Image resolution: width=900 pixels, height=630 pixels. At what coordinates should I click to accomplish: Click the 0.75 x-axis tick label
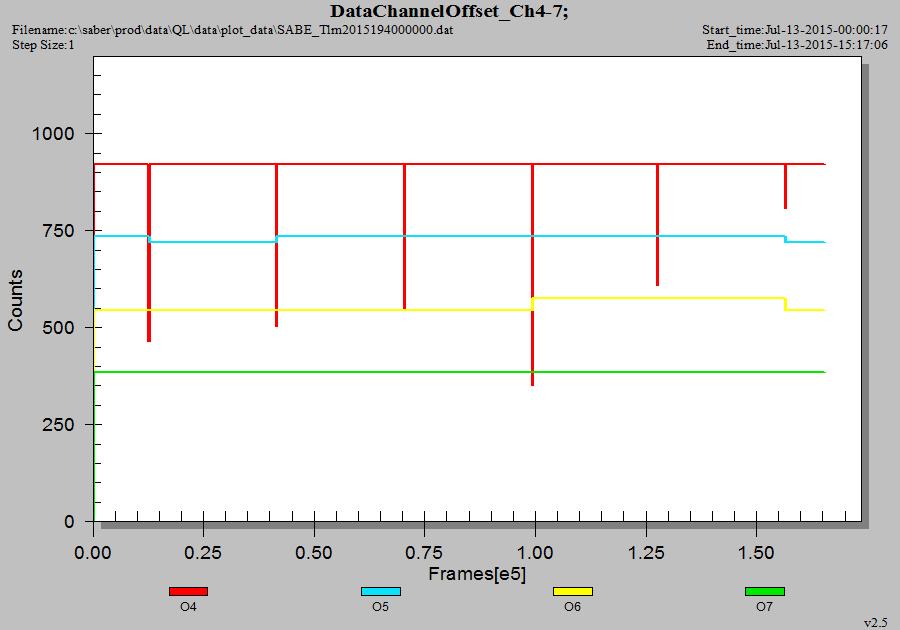coord(424,553)
